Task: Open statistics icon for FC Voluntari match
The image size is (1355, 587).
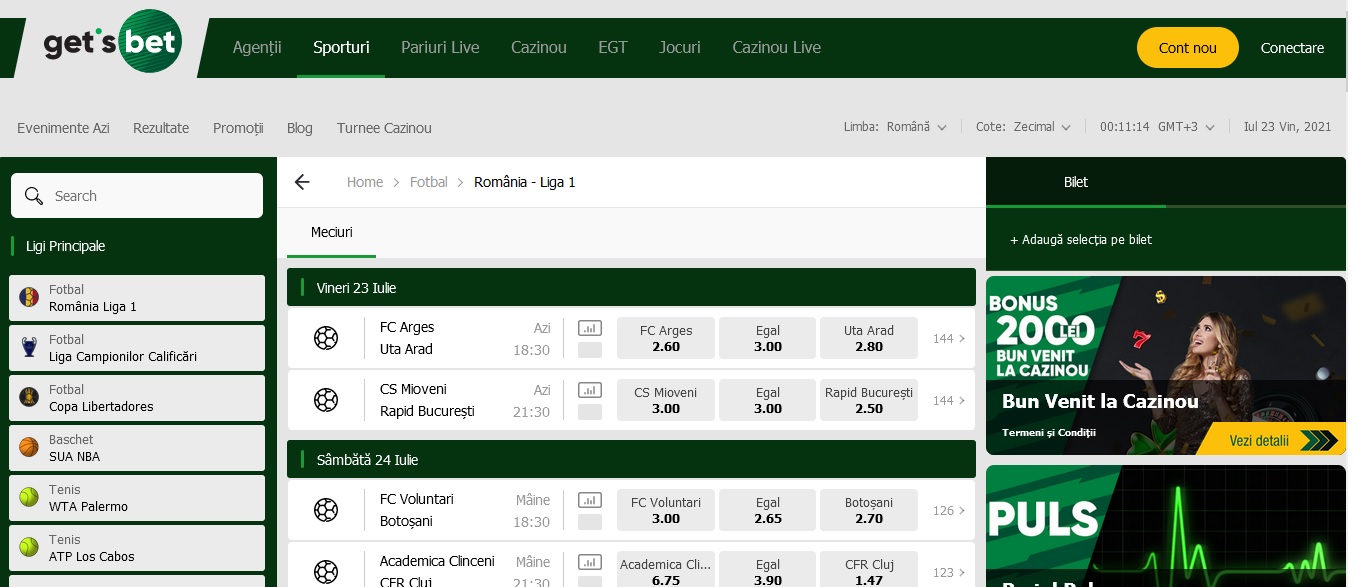Action: tap(590, 499)
